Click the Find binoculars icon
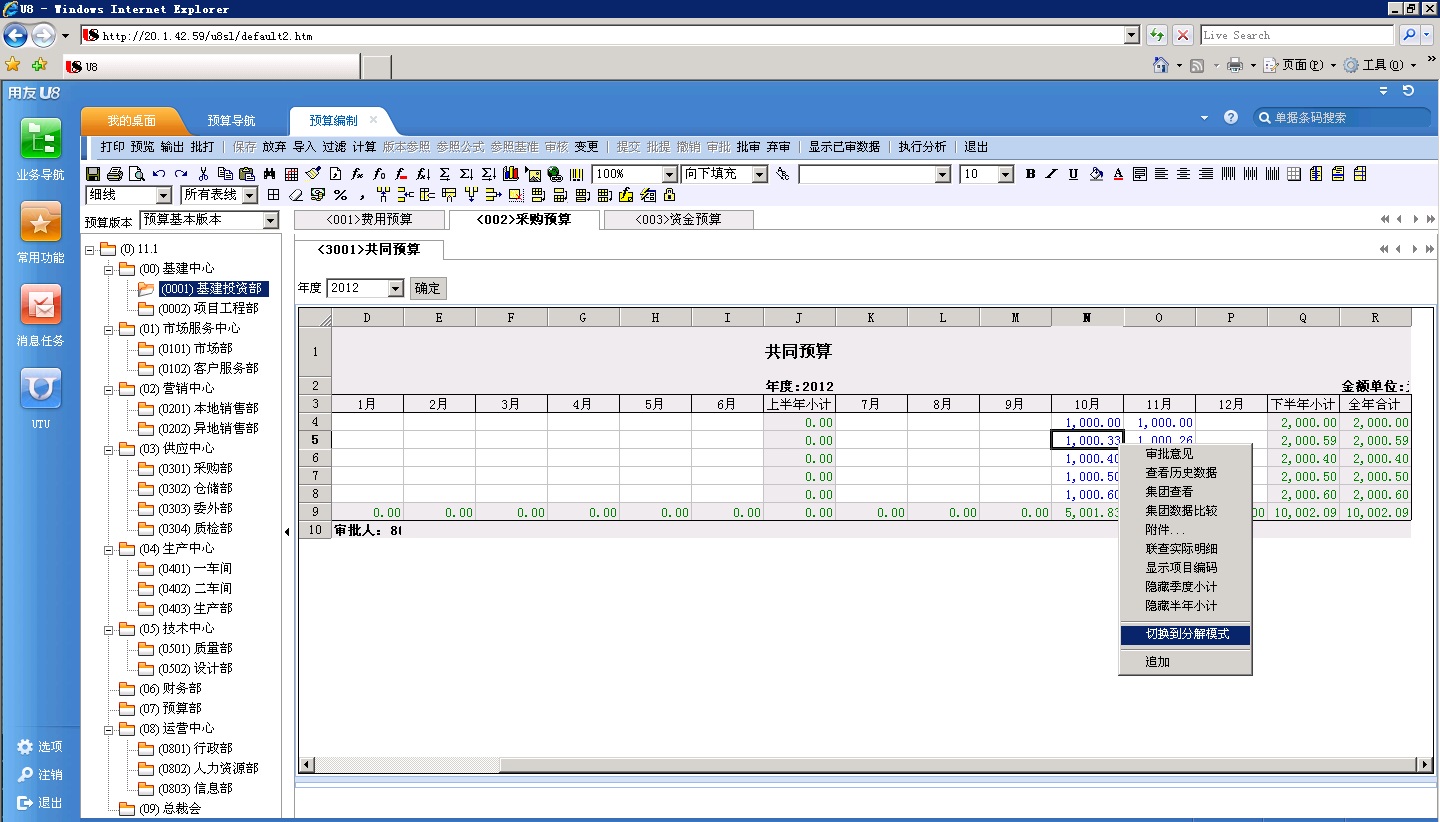This screenshot has height=822, width=1440. (x=269, y=174)
